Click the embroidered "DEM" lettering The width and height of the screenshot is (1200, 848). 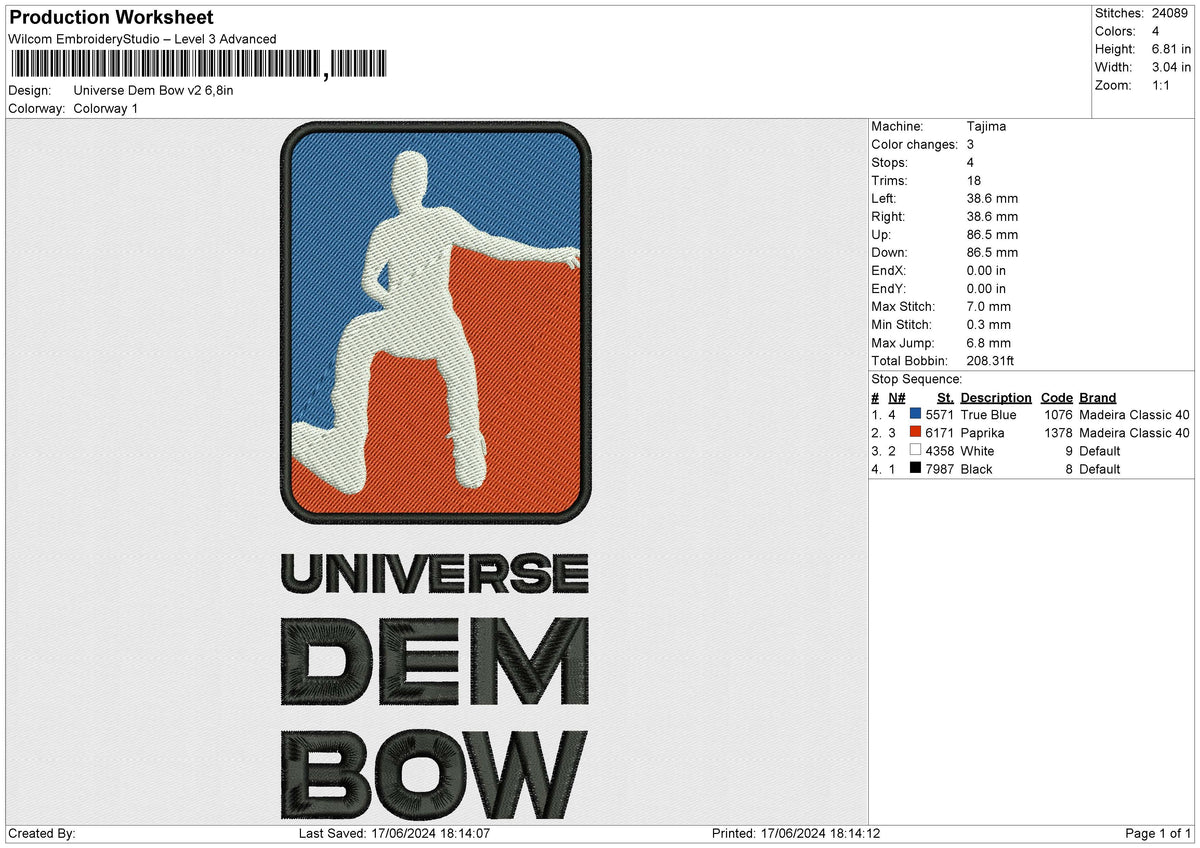pos(435,662)
